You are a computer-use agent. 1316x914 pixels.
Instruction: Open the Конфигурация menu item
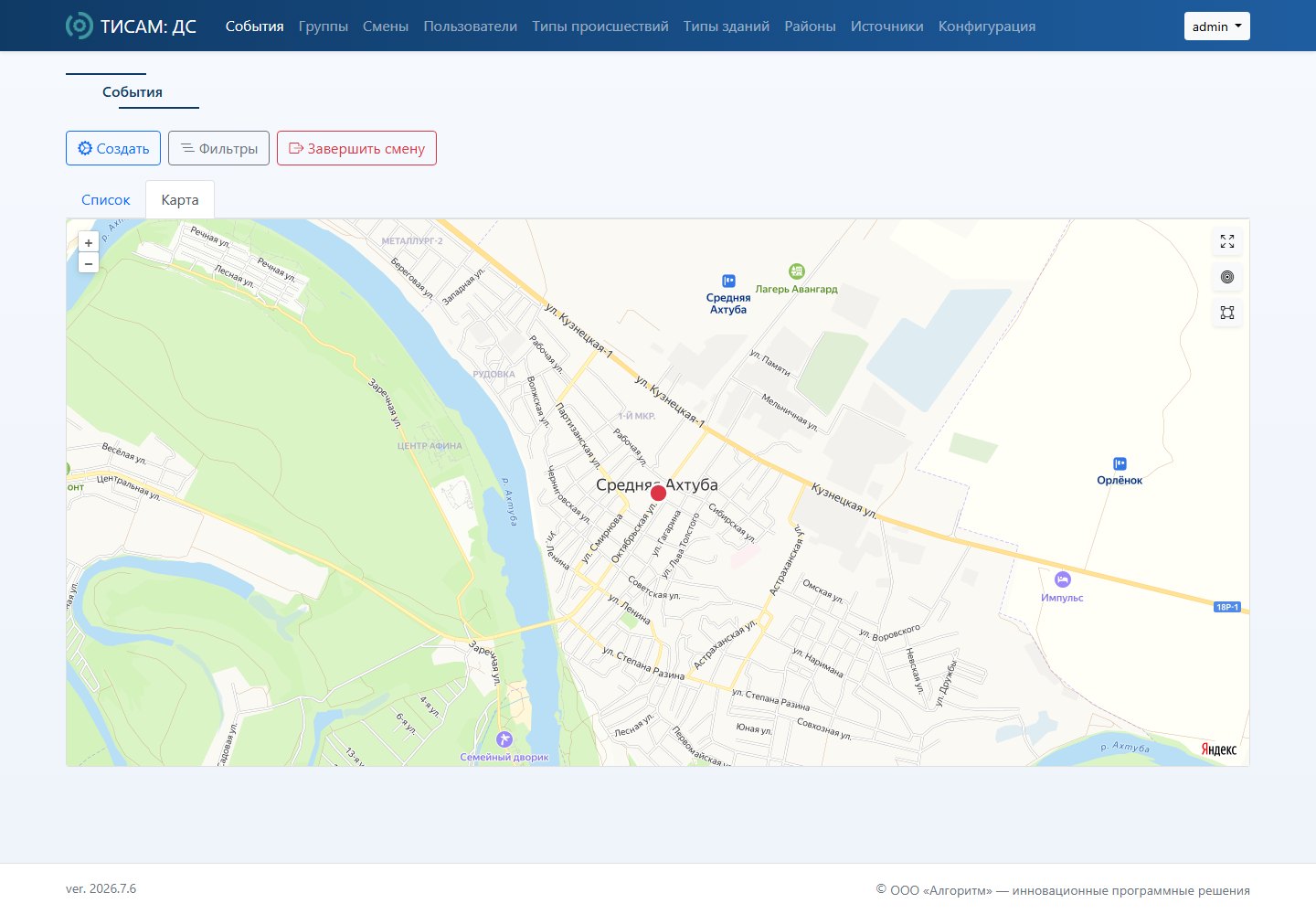(987, 27)
